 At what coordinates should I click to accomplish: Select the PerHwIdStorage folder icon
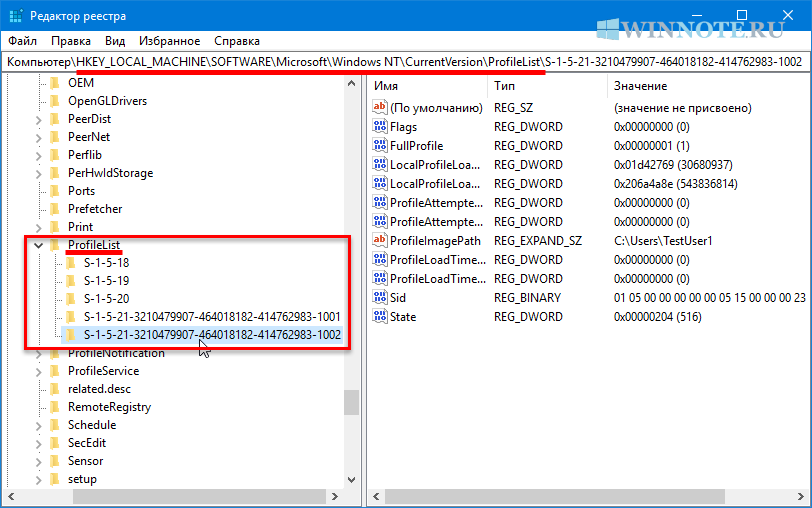point(55,173)
